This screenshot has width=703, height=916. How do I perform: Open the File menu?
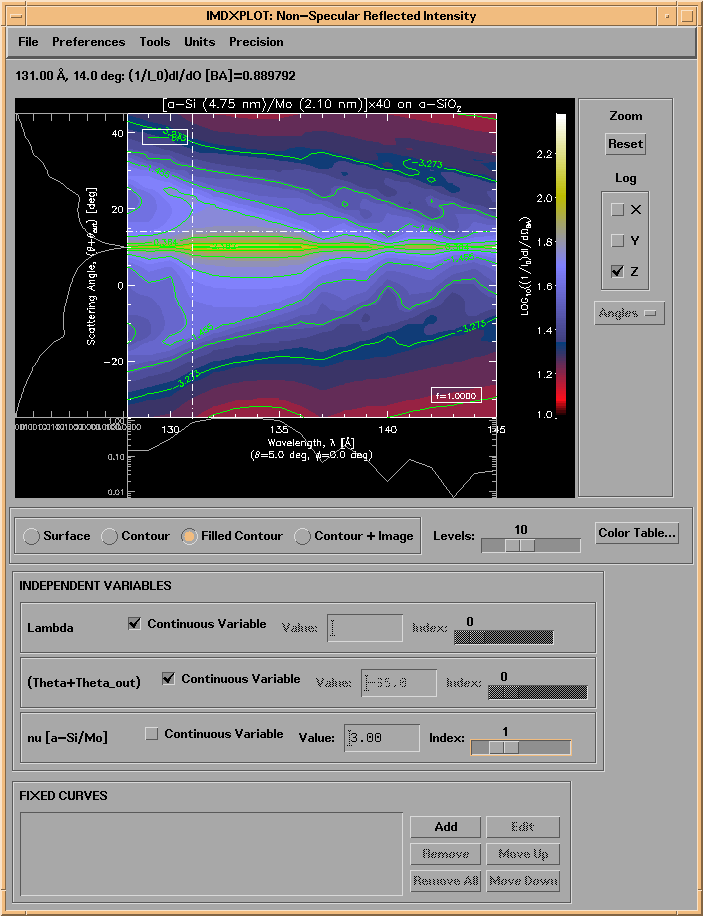28,42
